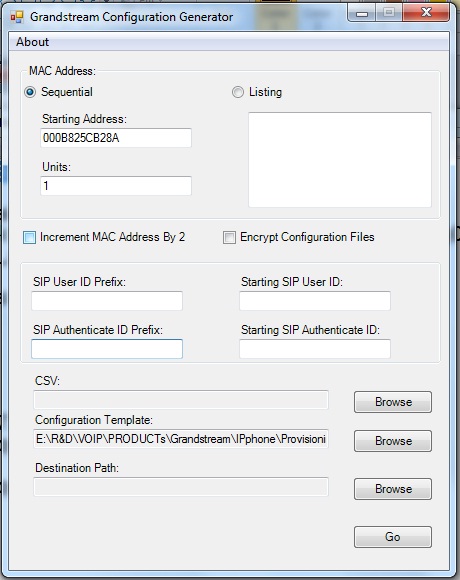This screenshot has width=460, height=580.
Task: Enable Increment MAC Address By 2
Action: pyautogui.click(x=30, y=237)
